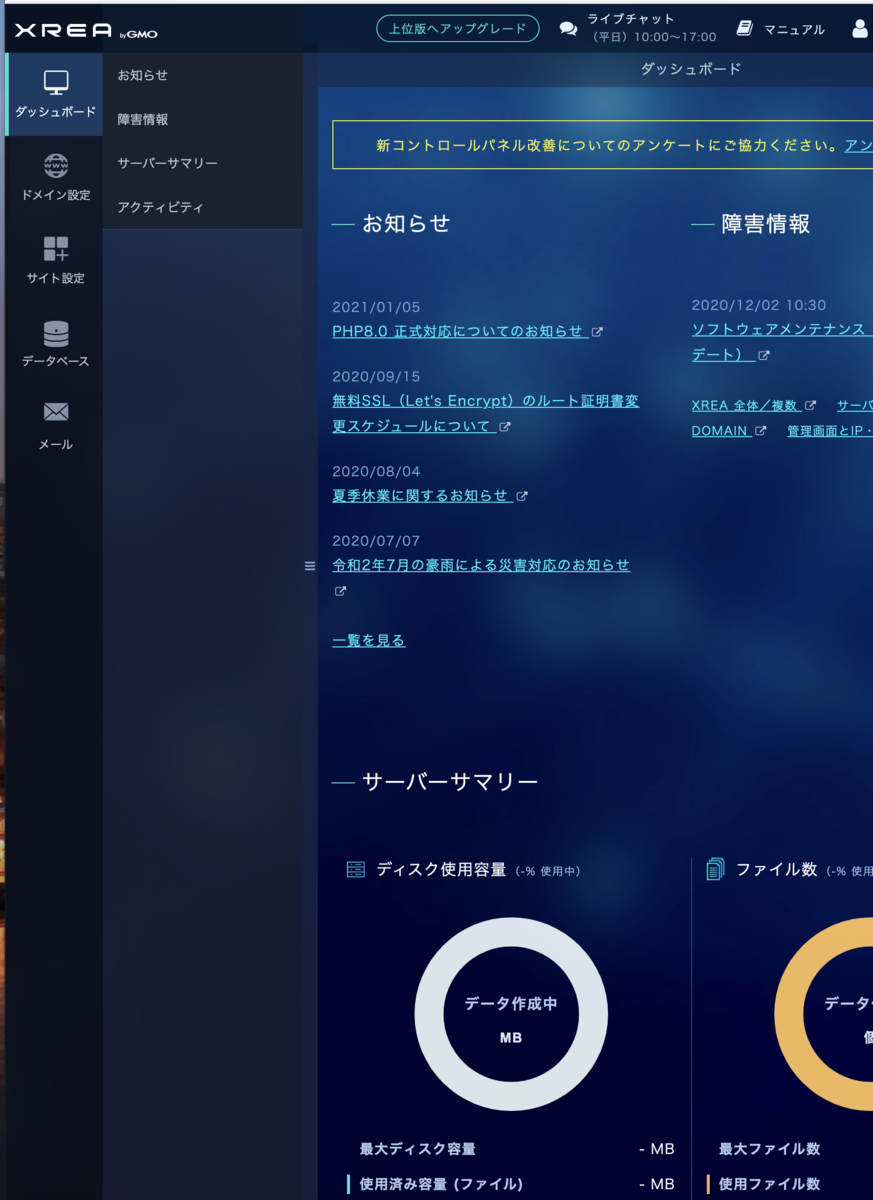The width and height of the screenshot is (873, 1200).
Task: Click the ≡ handle beside the submenu panel
Action: pyautogui.click(x=308, y=566)
